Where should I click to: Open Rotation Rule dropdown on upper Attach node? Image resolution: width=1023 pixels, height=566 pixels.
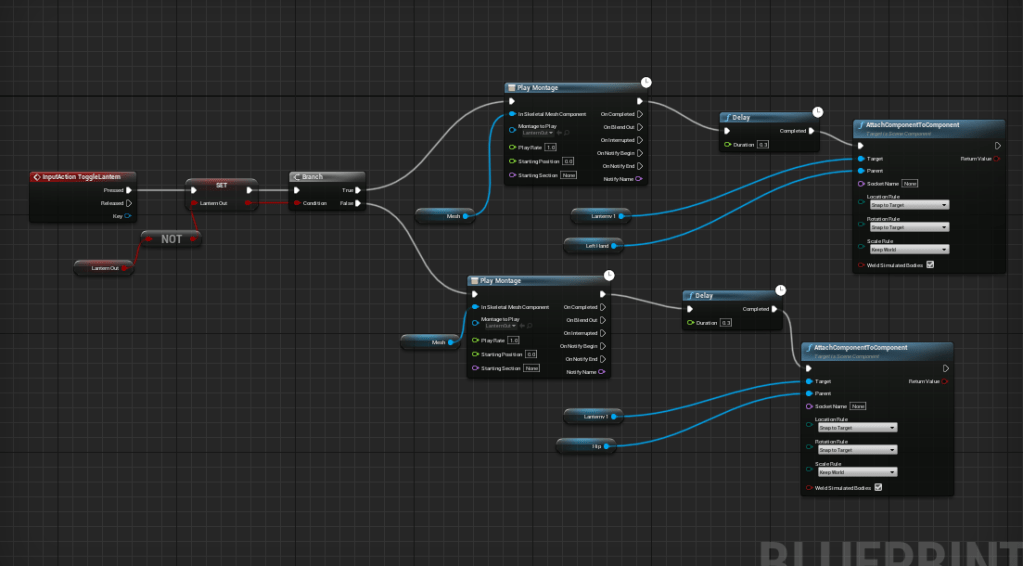908,227
